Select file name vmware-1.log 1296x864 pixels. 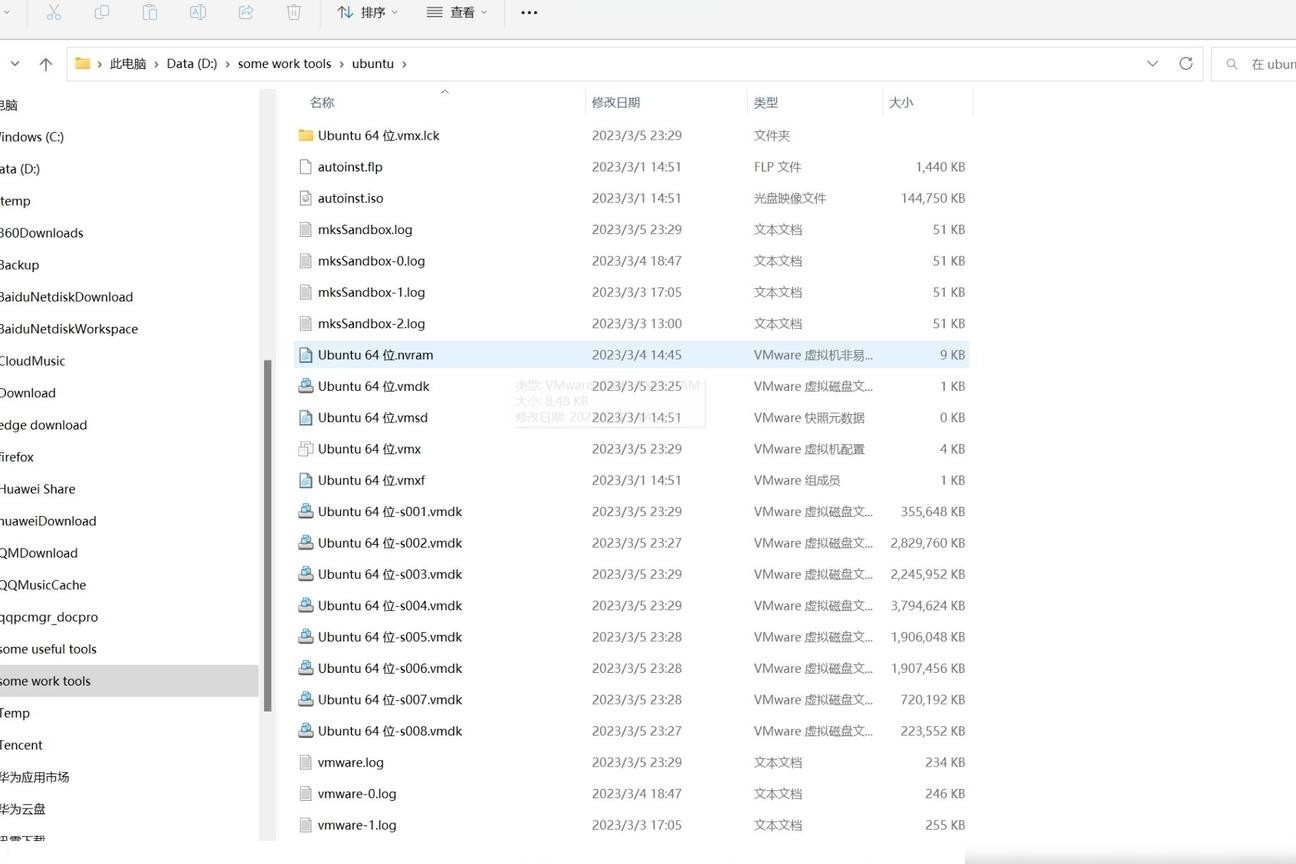(x=357, y=825)
